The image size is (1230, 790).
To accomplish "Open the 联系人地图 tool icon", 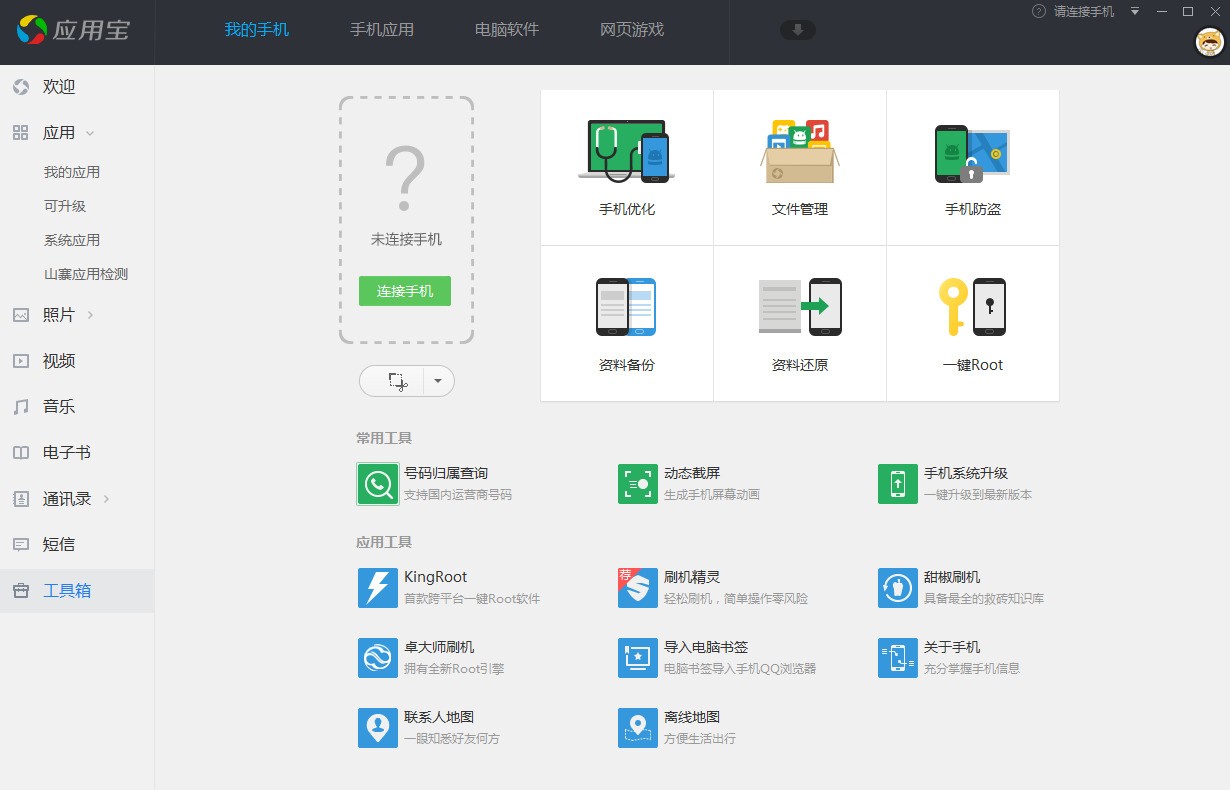I will click(378, 728).
